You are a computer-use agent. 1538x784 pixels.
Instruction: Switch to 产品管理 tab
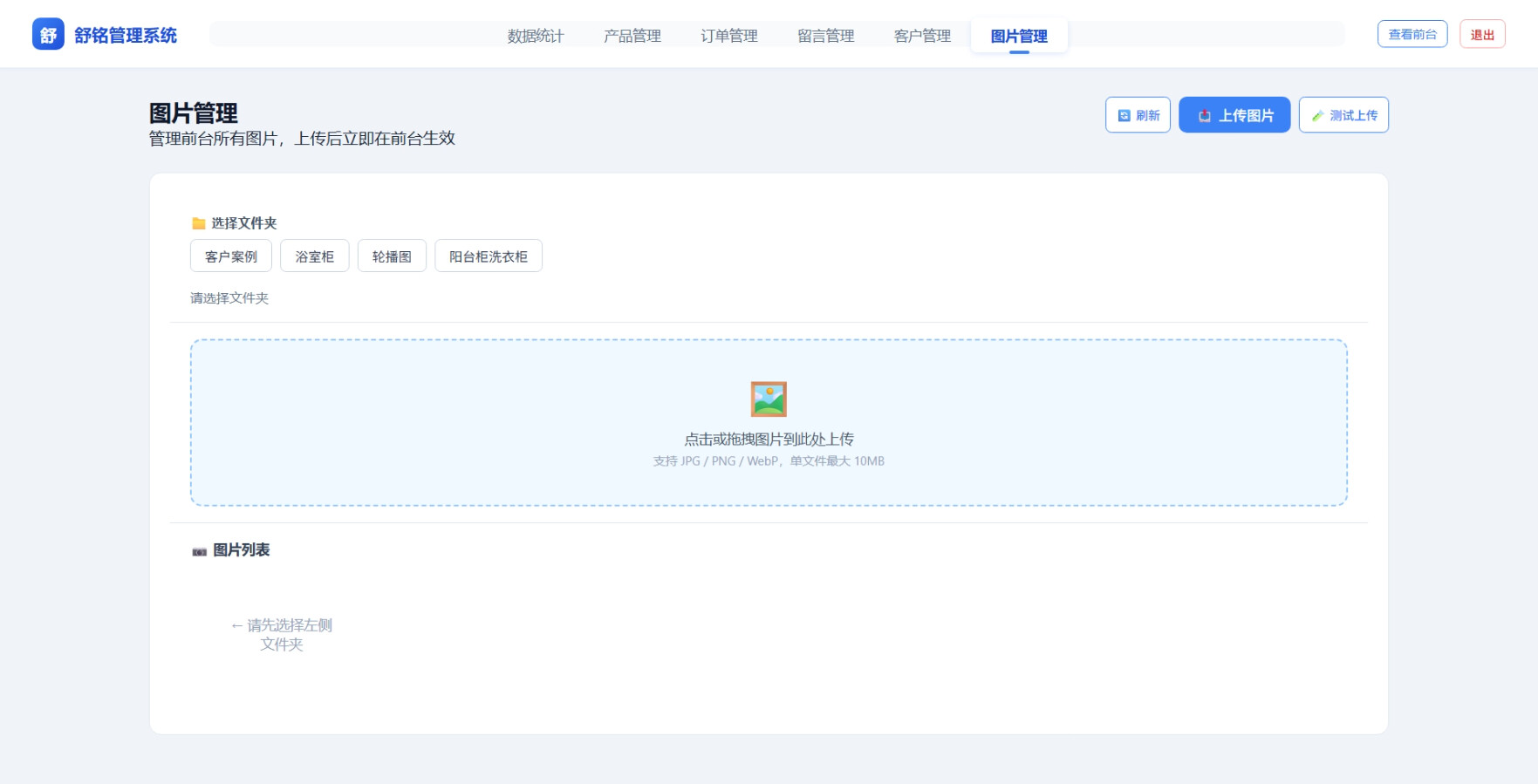pyautogui.click(x=632, y=36)
